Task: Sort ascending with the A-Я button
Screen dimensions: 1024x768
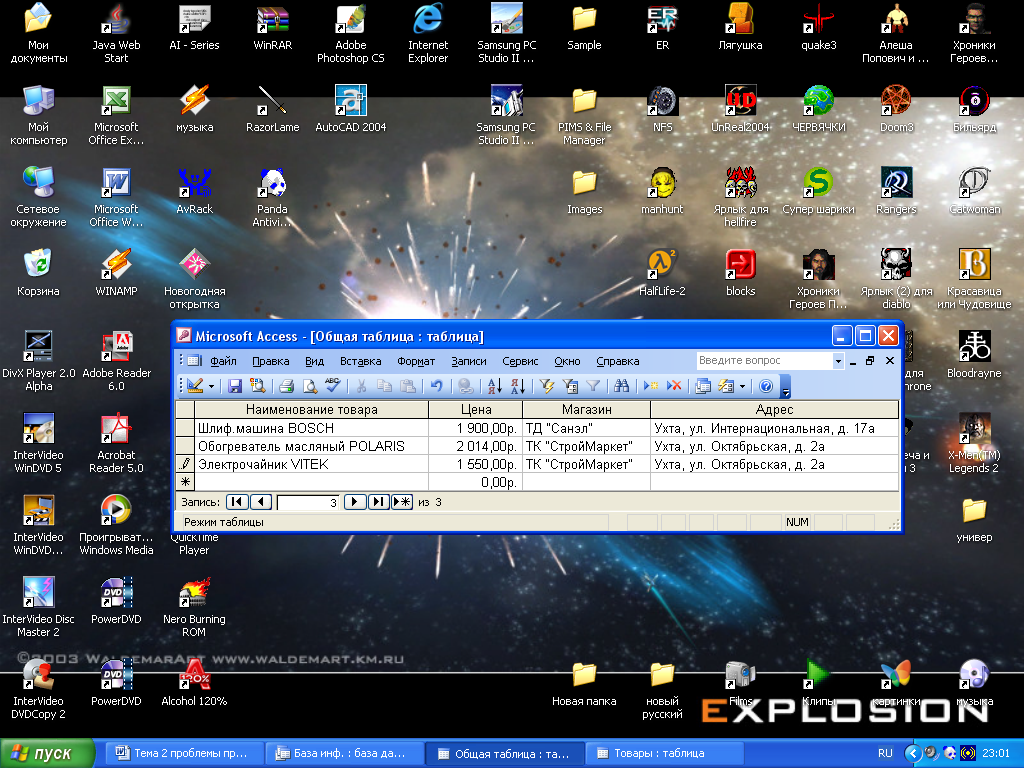Action: click(494, 386)
